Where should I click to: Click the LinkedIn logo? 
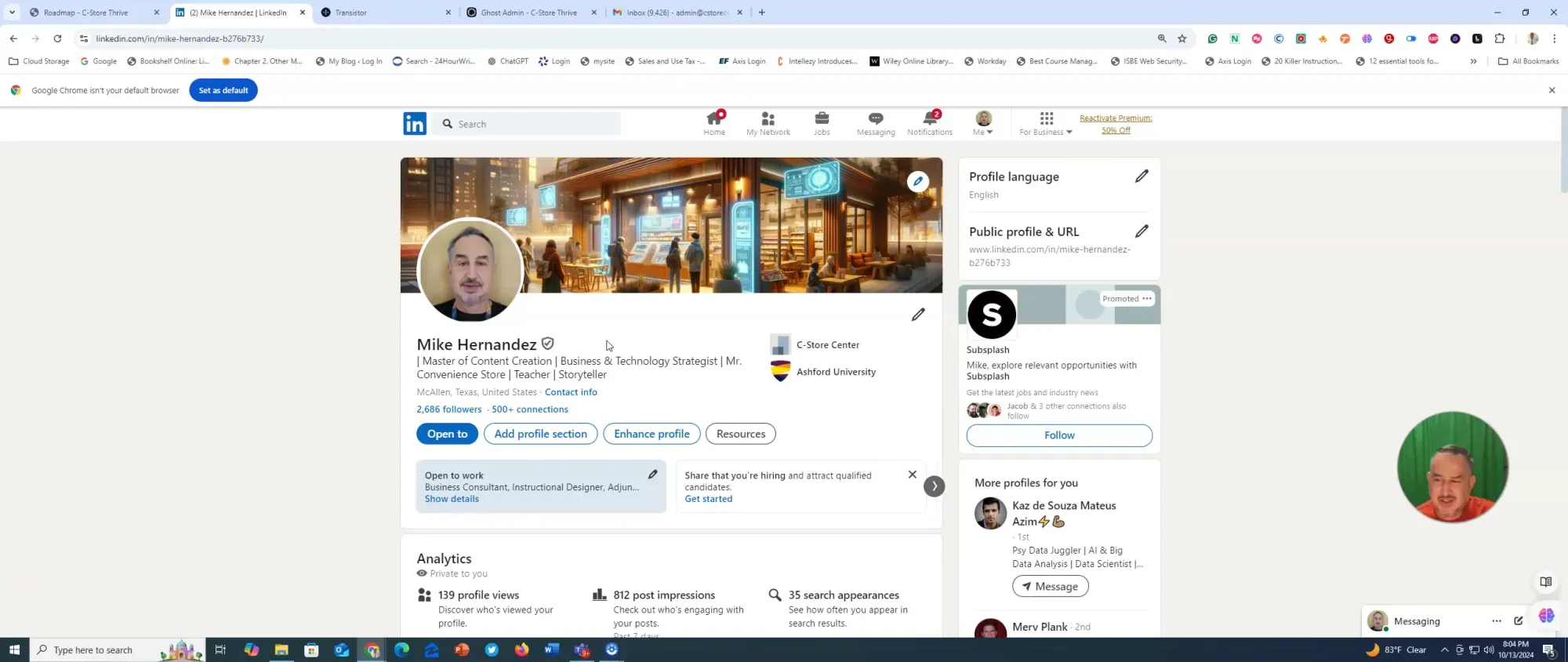pos(415,124)
